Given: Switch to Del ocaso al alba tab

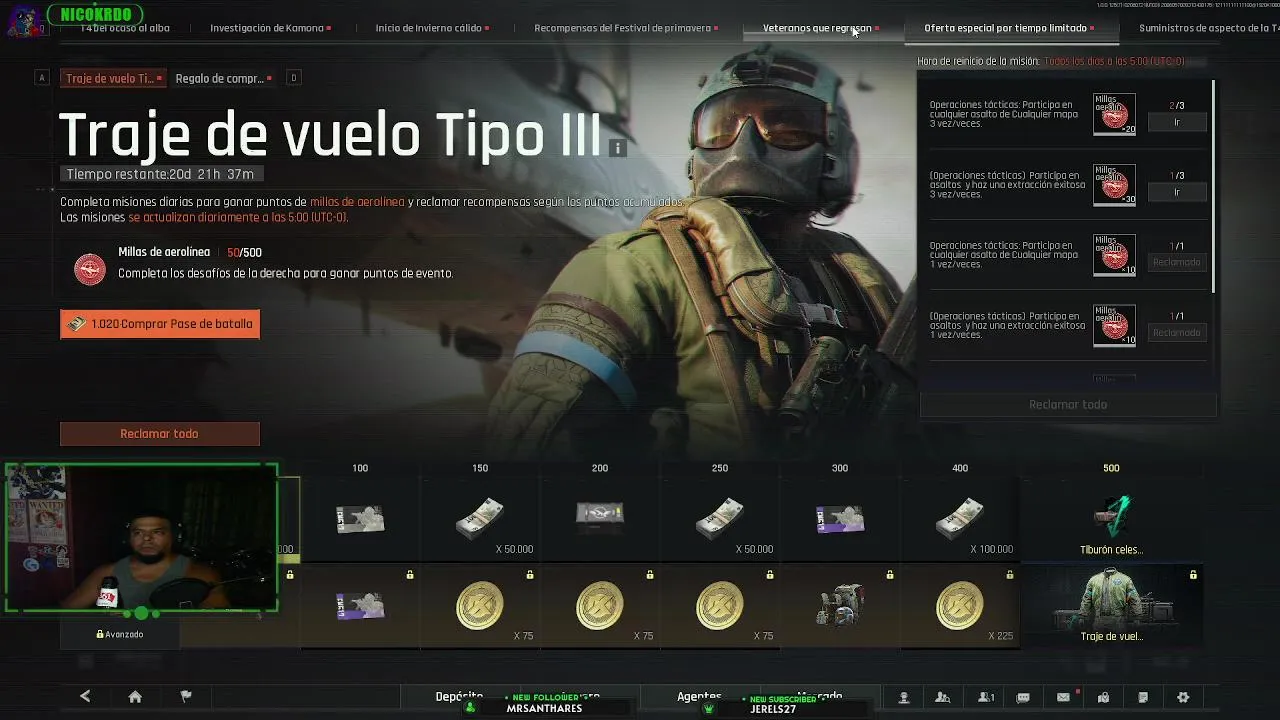Looking at the screenshot, I should (x=125, y=28).
